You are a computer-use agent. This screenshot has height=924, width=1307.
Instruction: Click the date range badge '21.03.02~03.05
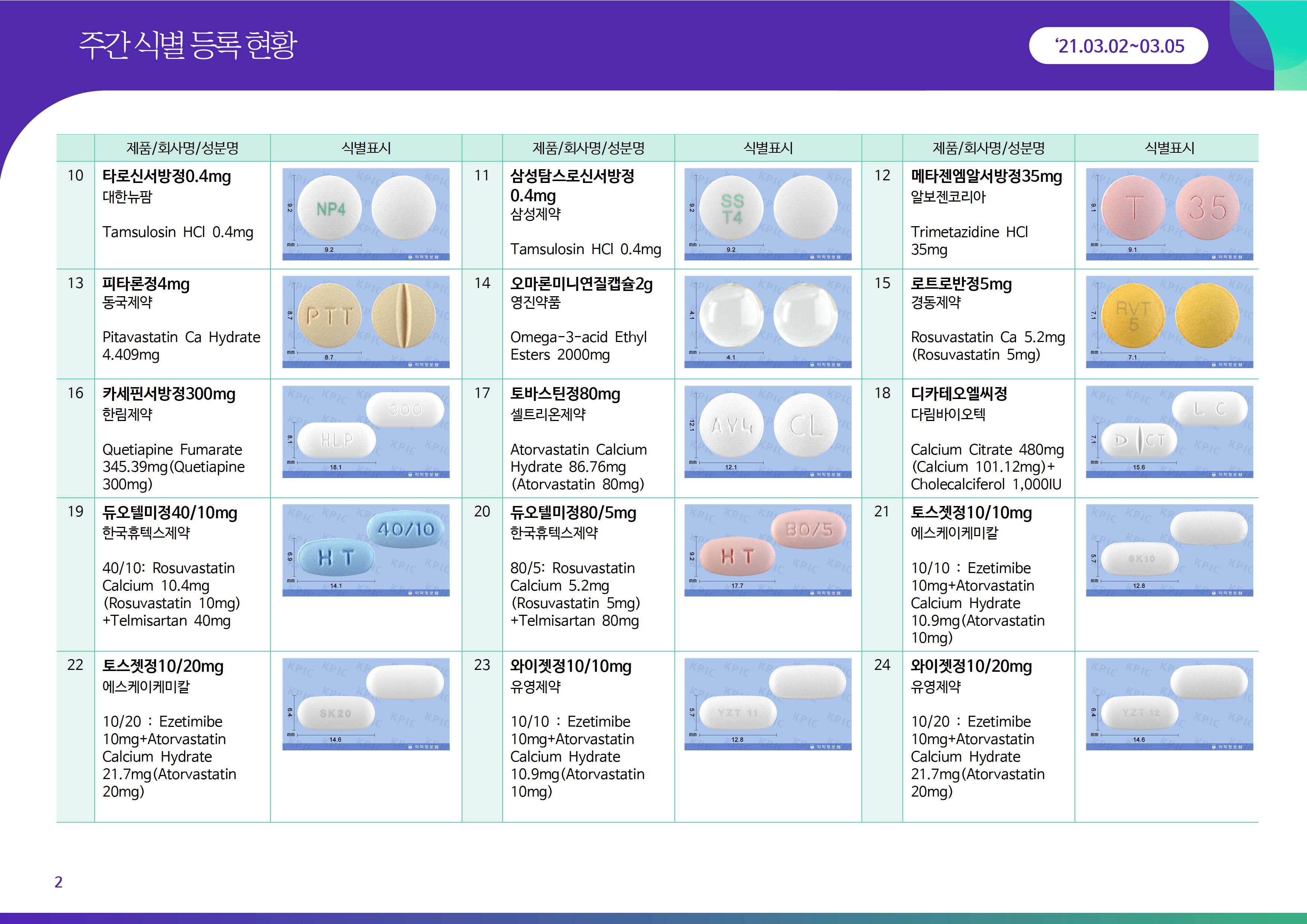pos(1118,46)
